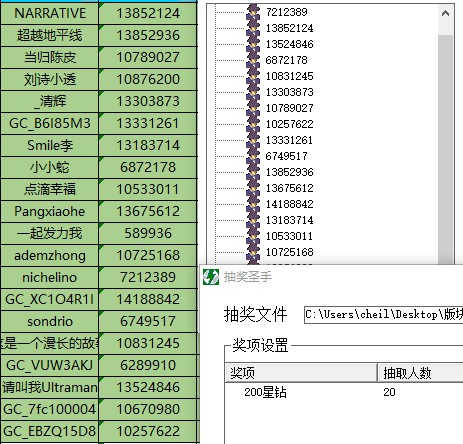The width and height of the screenshot is (463, 444).
Task: Click the GC_VUW3AKJ name cell
Action: click(x=50, y=365)
